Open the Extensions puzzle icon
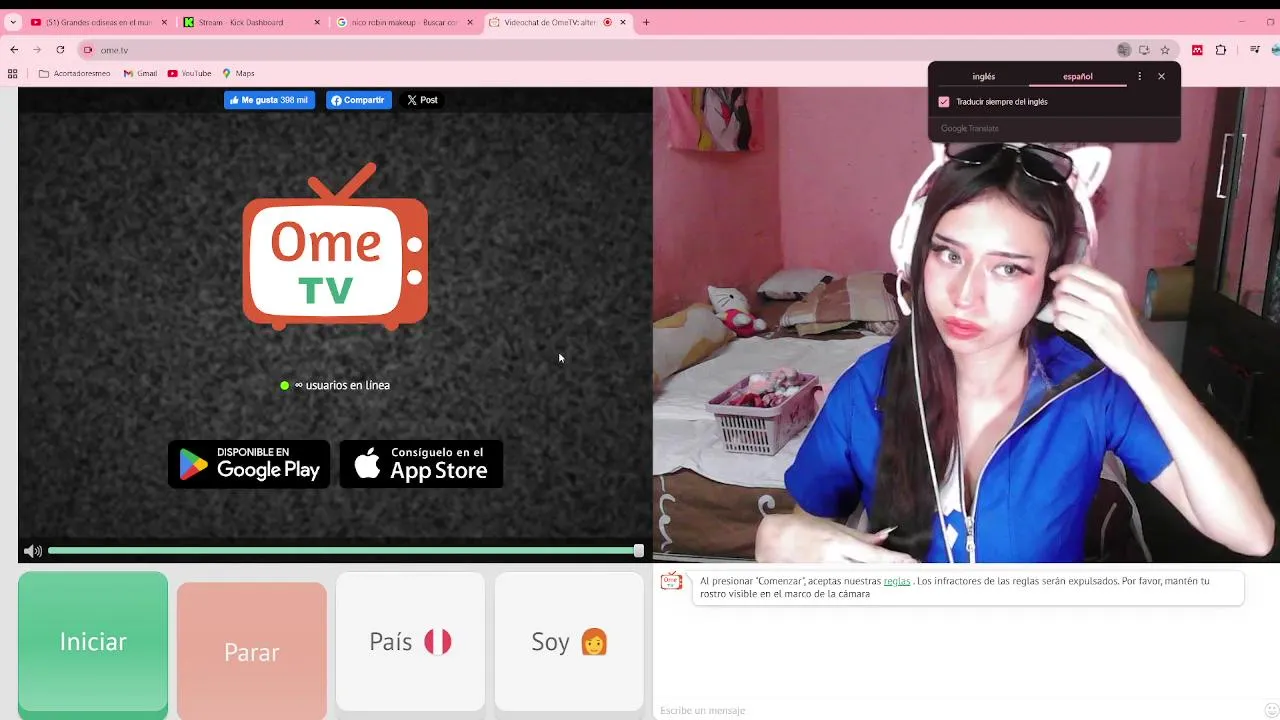Viewport: 1280px width, 720px height. (1221, 50)
